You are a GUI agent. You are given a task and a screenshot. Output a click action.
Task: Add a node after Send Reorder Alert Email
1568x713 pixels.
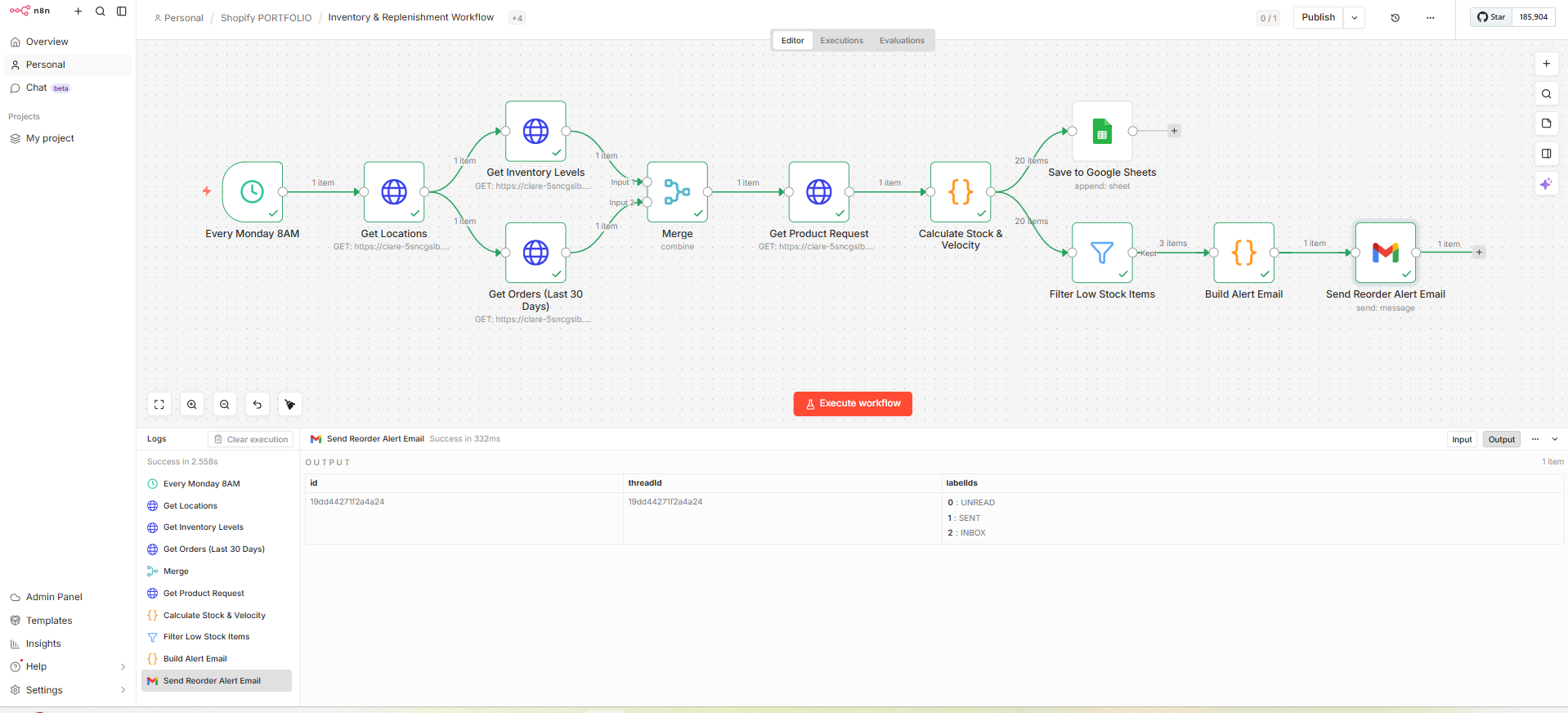(1479, 253)
